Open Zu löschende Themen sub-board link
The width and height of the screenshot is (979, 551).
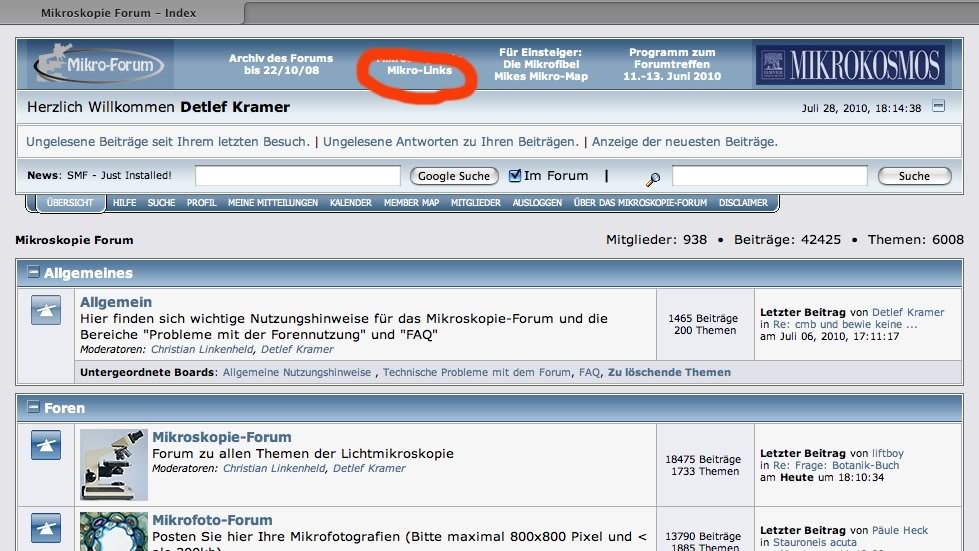[669, 372]
